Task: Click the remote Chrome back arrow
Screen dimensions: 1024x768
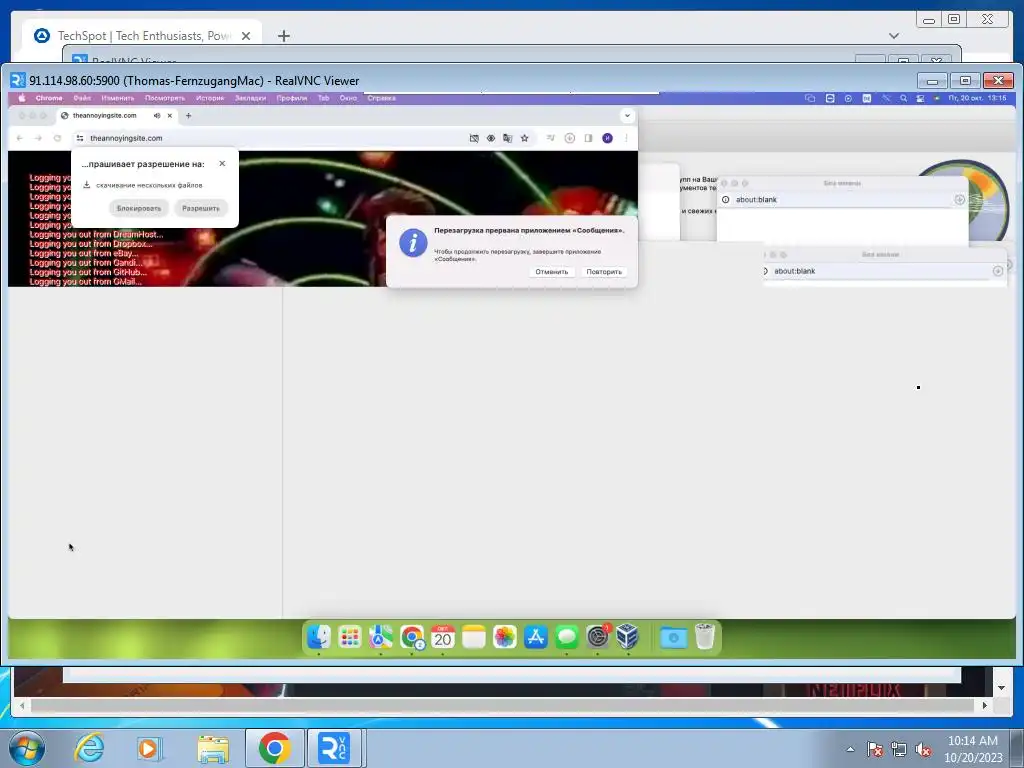Action: click(x=20, y=138)
